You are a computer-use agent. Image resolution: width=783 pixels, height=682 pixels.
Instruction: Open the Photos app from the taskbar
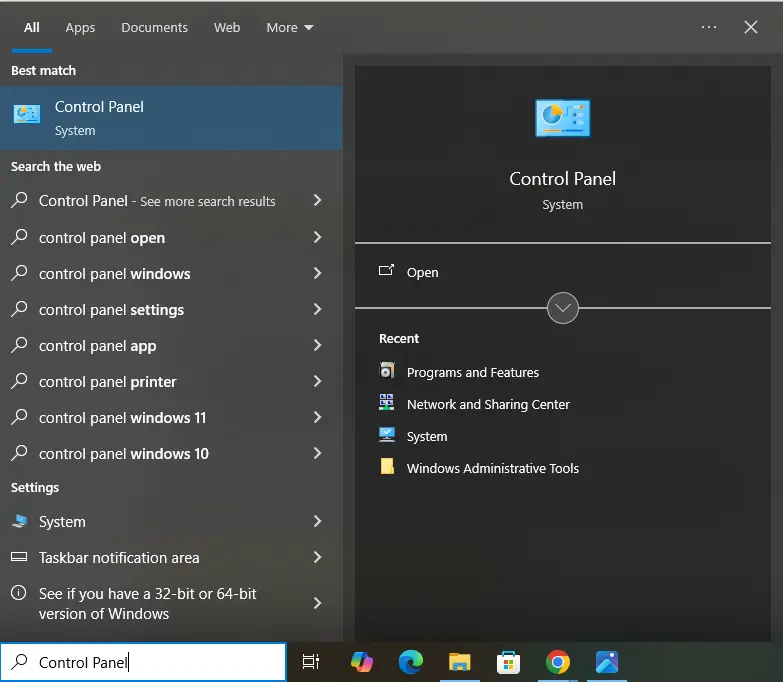pos(607,662)
